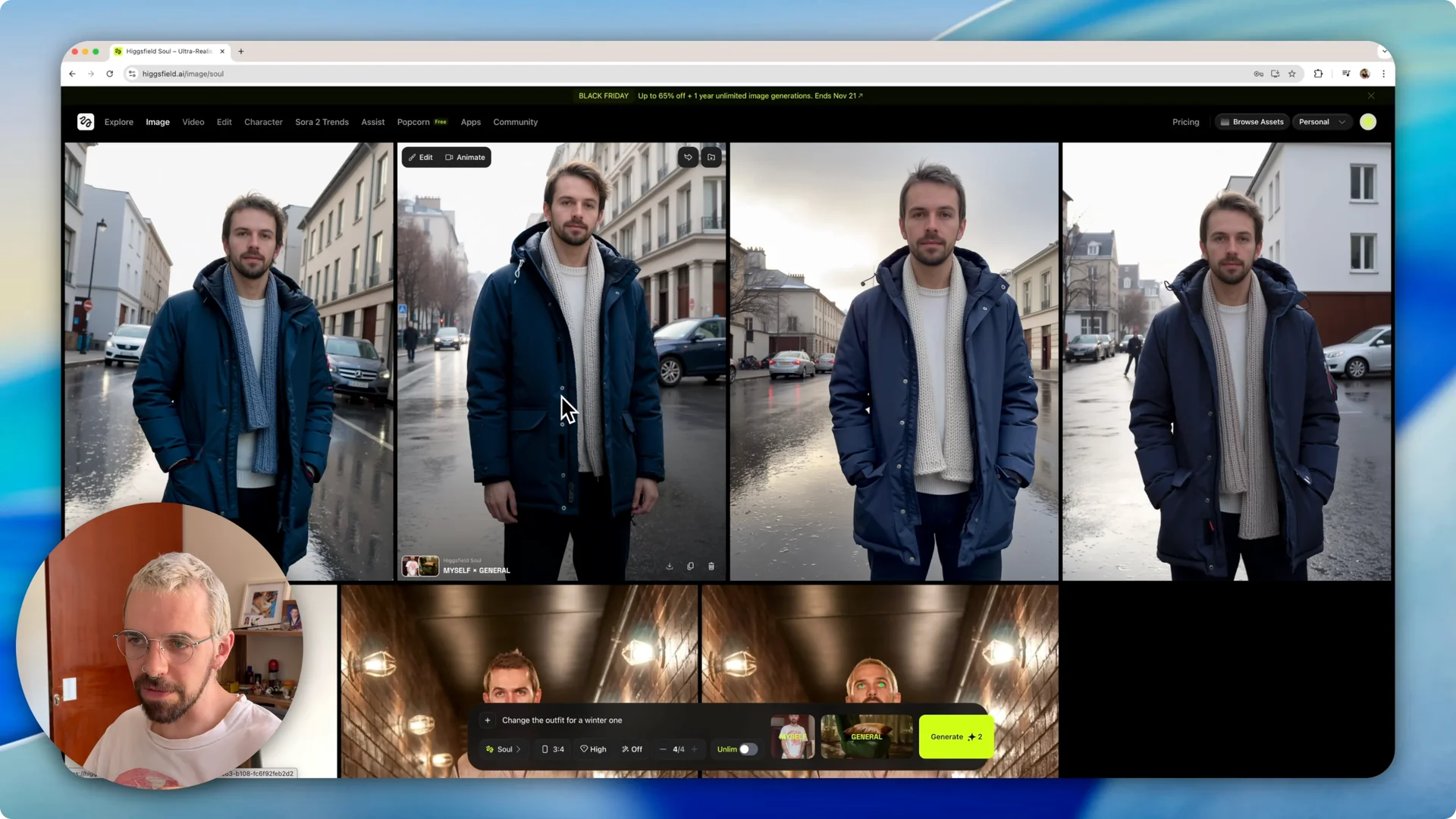
Task: Open the Community menu item
Action: coord(515,121)
